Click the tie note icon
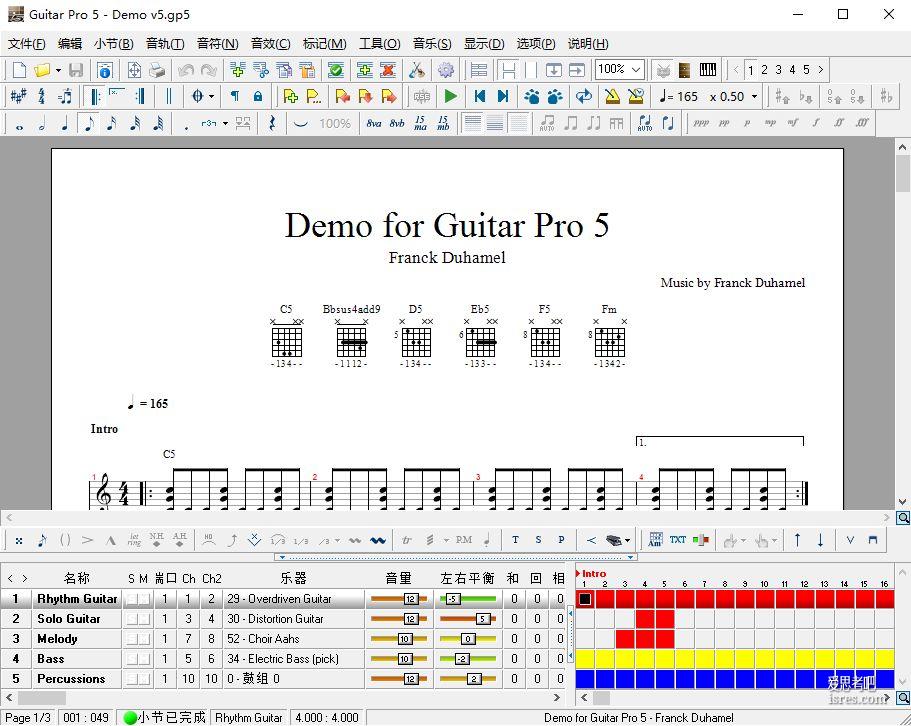The height and width of the screenshot is (726, 911). (x=300, y=124)
